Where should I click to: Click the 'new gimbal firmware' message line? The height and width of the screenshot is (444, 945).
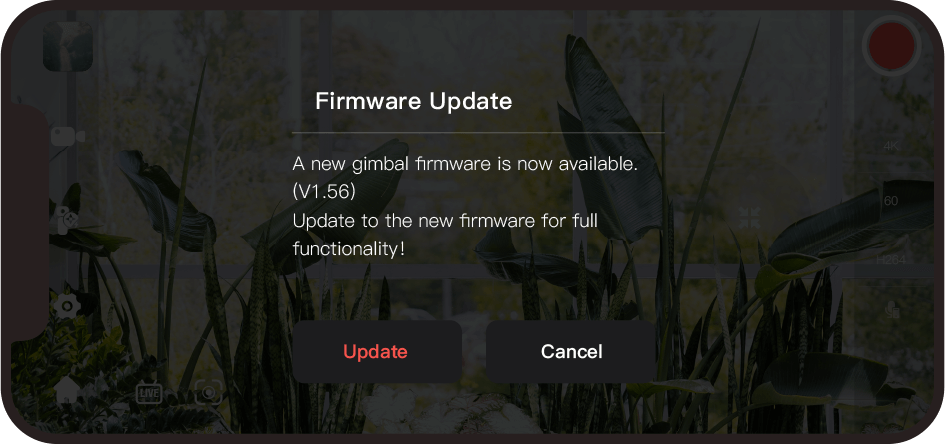click(x=465, y=164)
